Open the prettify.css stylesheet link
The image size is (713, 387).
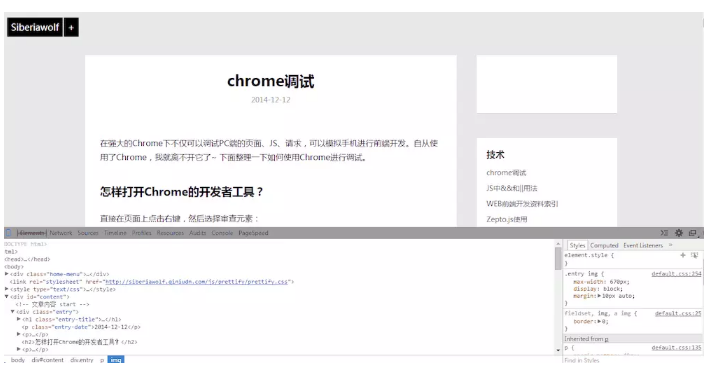click(x=196, y=281)
